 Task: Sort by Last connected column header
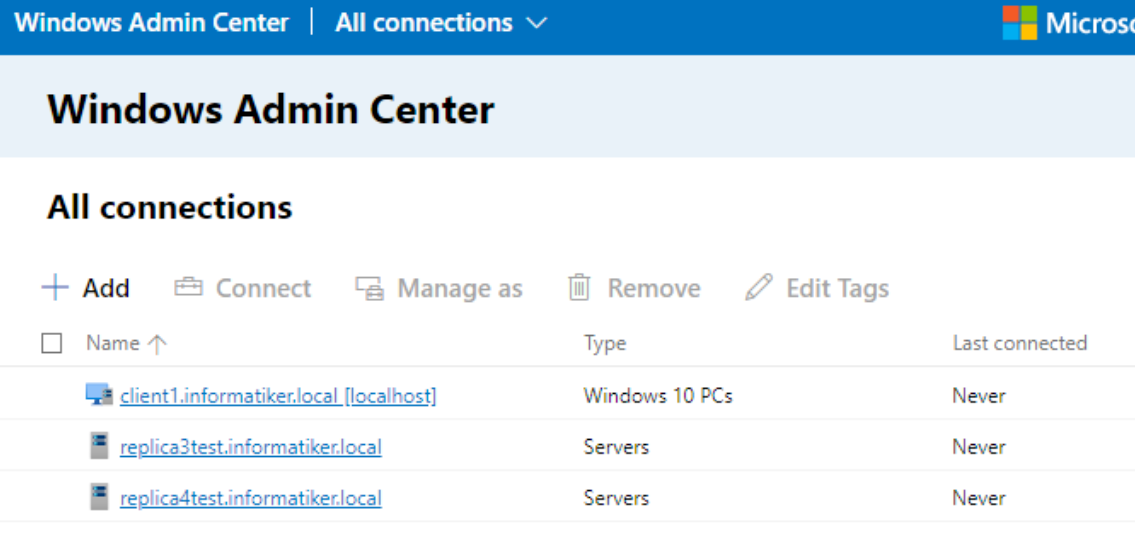coord(1020,343)
